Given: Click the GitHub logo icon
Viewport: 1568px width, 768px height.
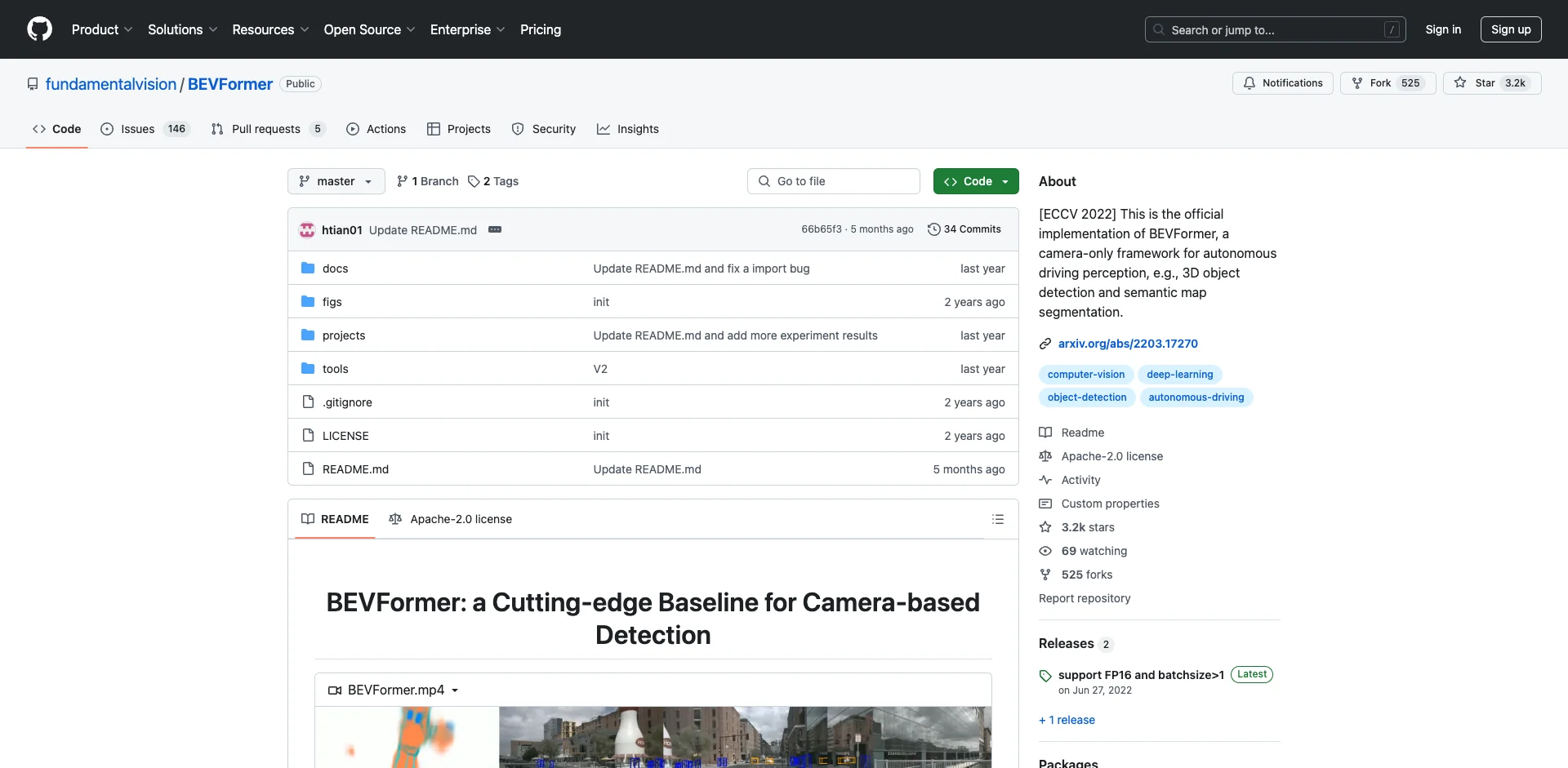Looking at the screenshot, I should click(39, 29).
